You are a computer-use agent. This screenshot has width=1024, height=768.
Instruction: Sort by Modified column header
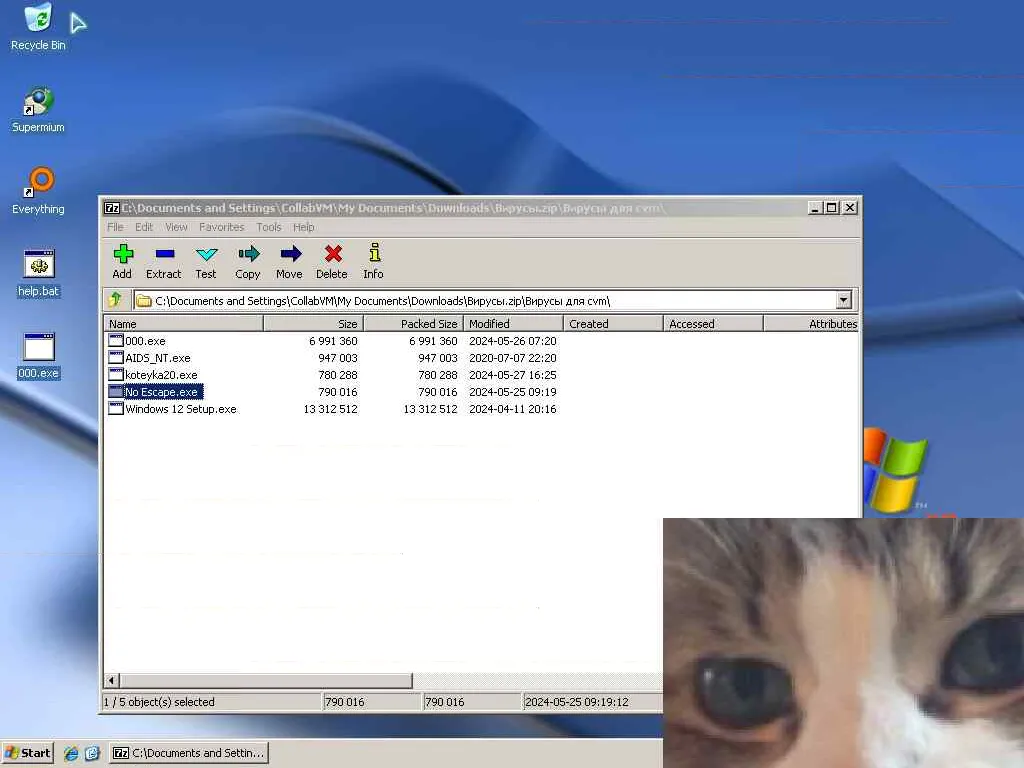(x=513, y=323)
